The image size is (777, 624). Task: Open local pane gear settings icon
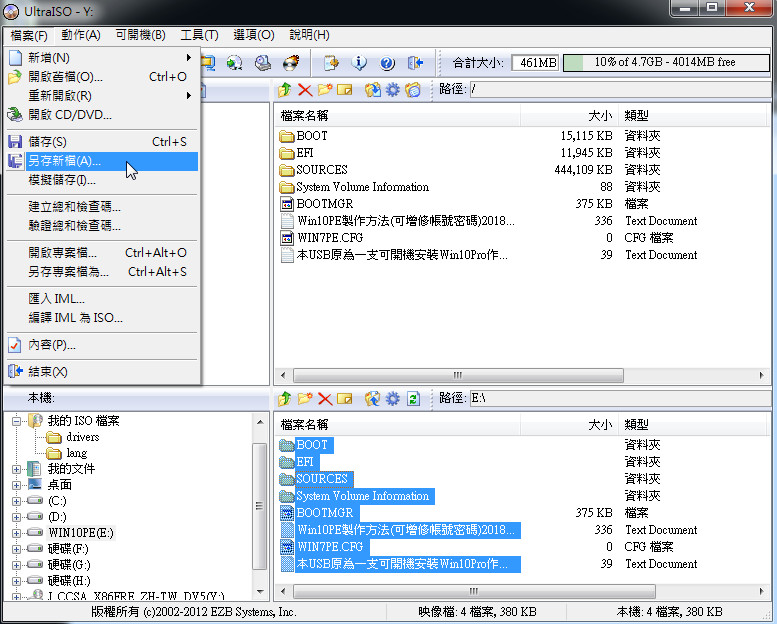[x=392, y=398]
